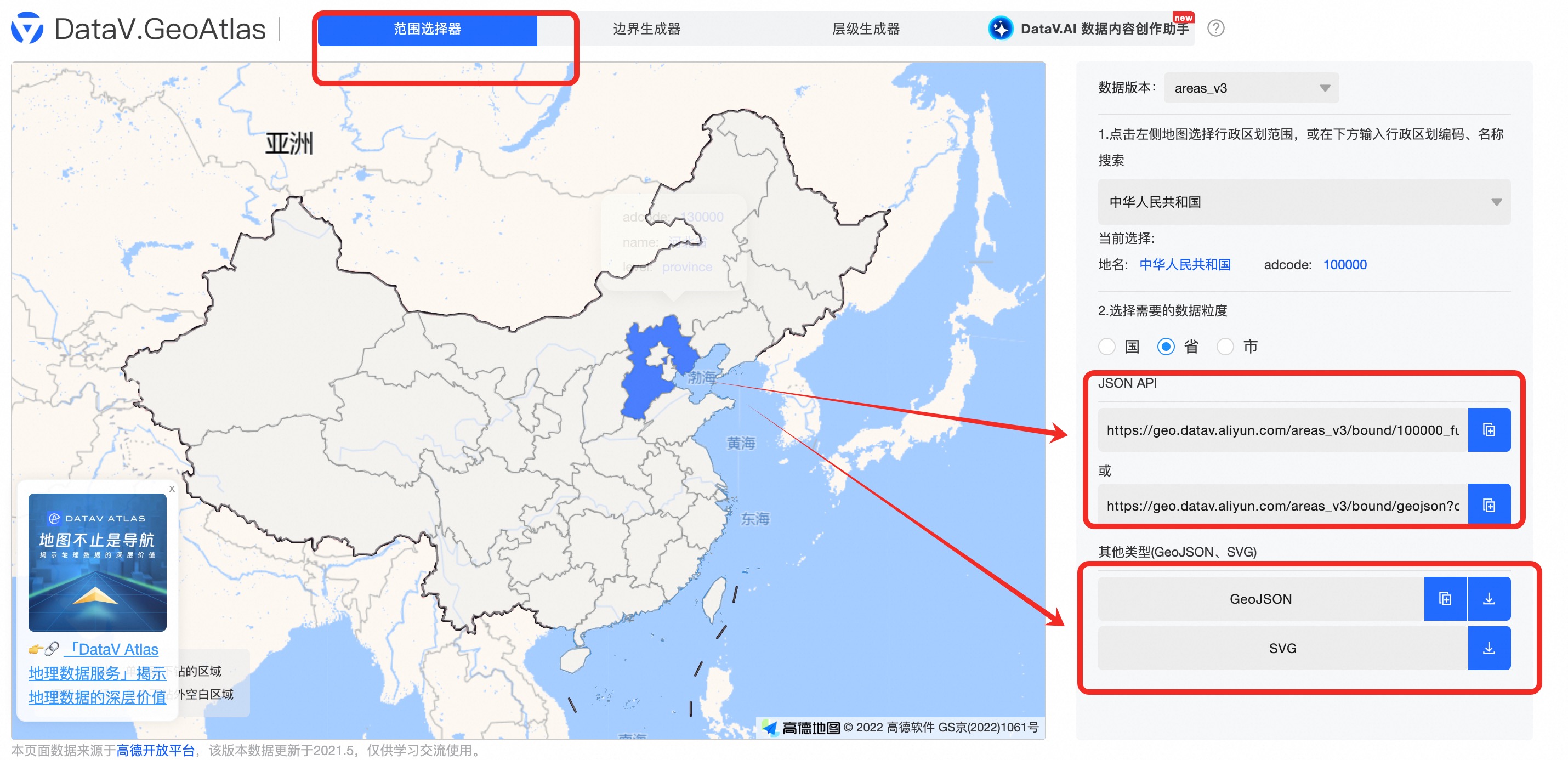
Task: Copy the first JSON API URL
Action: [x=1490, y=429]
